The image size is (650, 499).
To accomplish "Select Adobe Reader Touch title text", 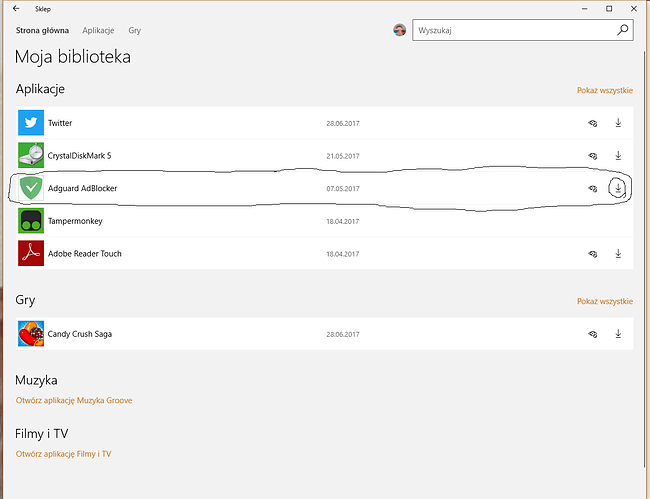I will click(x=85, y=254).
